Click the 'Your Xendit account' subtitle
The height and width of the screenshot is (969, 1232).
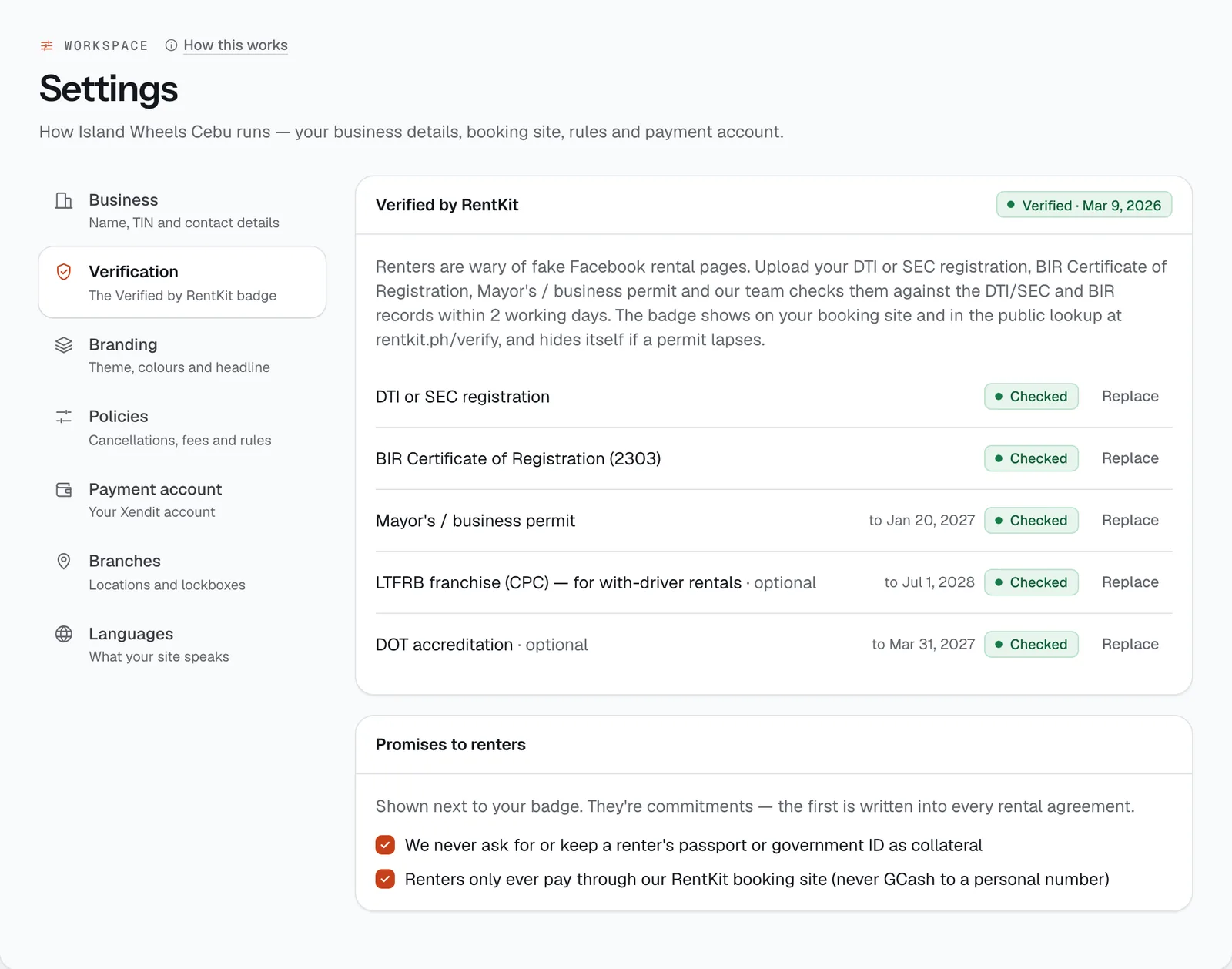(152, 512)
